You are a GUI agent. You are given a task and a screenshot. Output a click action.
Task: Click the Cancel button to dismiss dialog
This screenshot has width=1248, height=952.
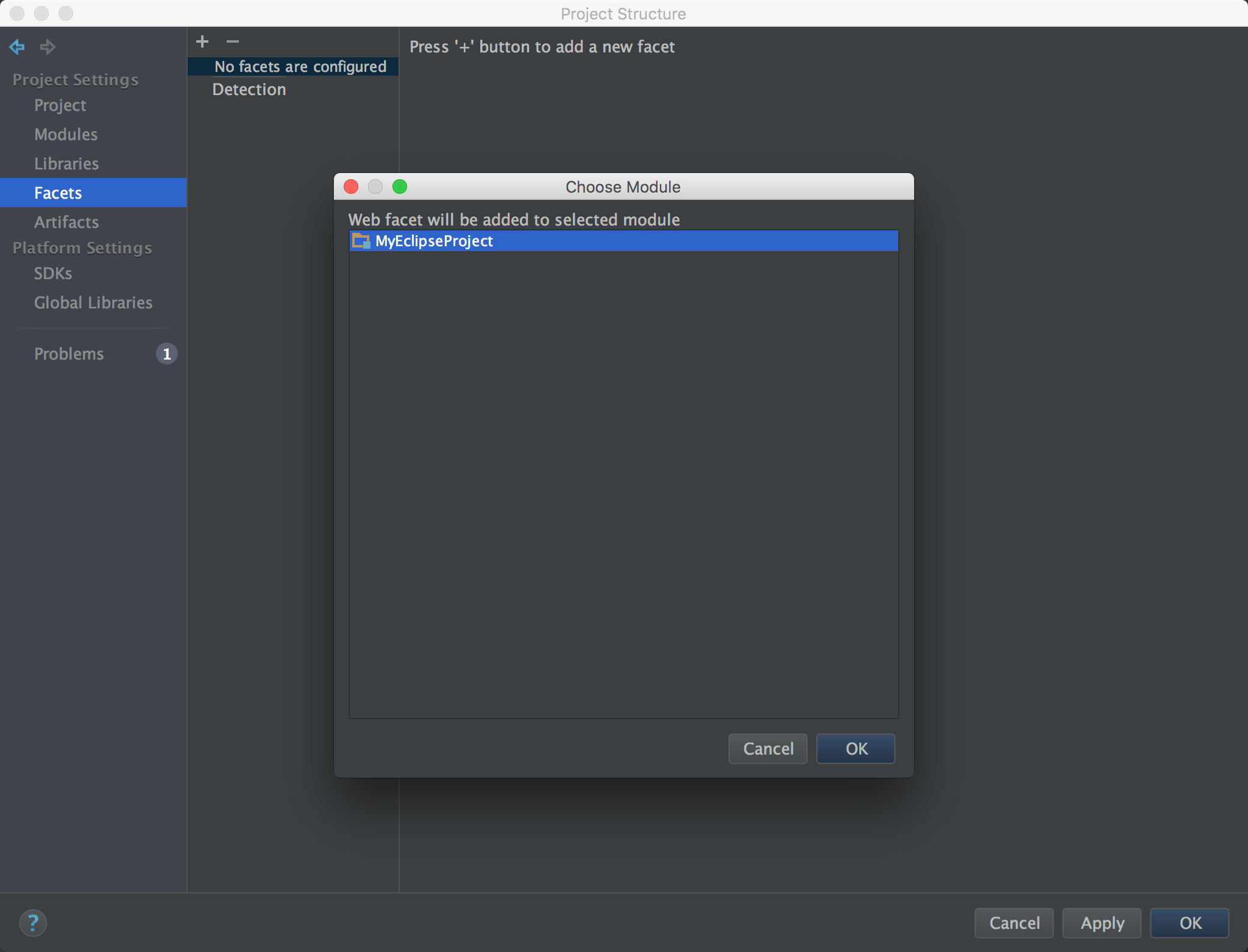click(x=768, y=748)
